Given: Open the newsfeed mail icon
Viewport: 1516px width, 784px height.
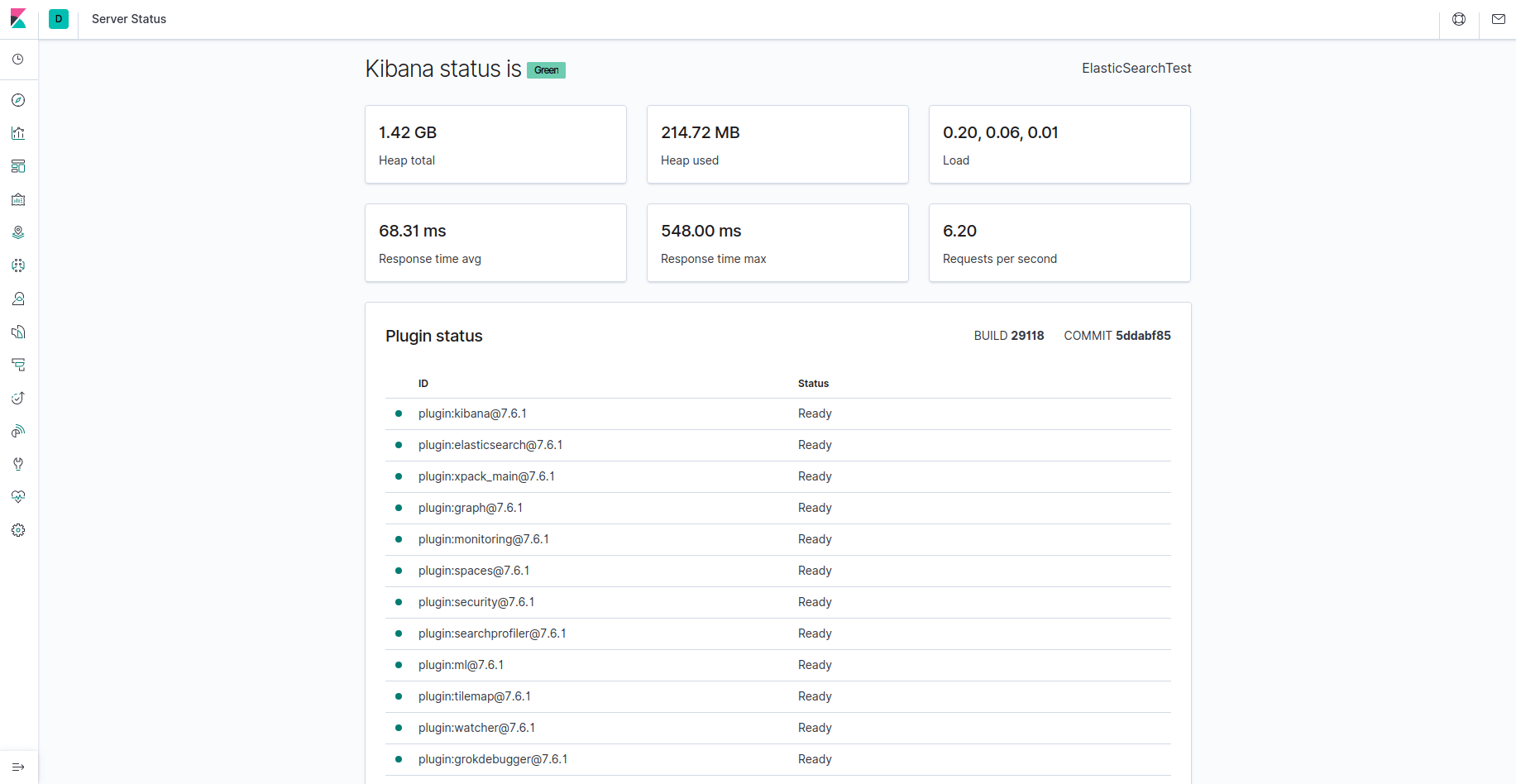Looking at the screenshot, I should tap(1498, 19).
